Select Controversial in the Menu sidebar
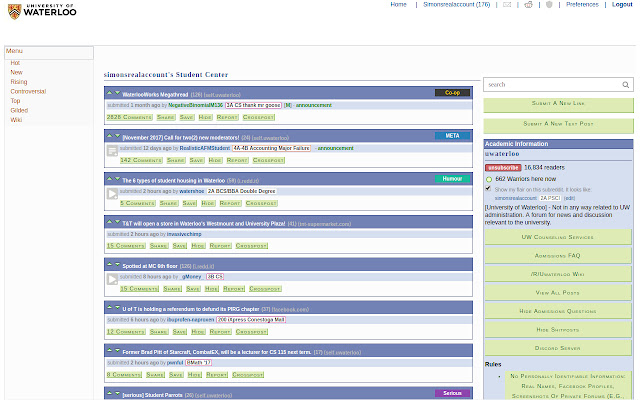The height and width of the screenshot is (400, 640). [28, 91]
